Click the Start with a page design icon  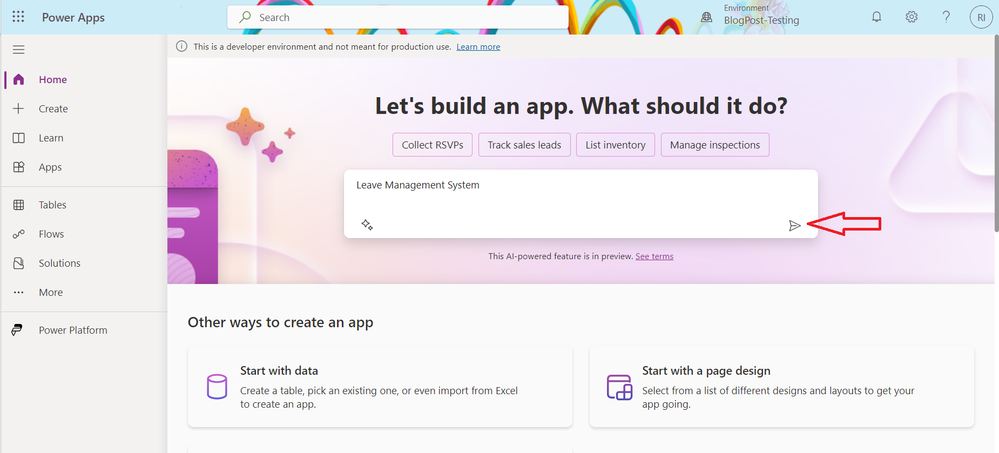click(619, 387)
